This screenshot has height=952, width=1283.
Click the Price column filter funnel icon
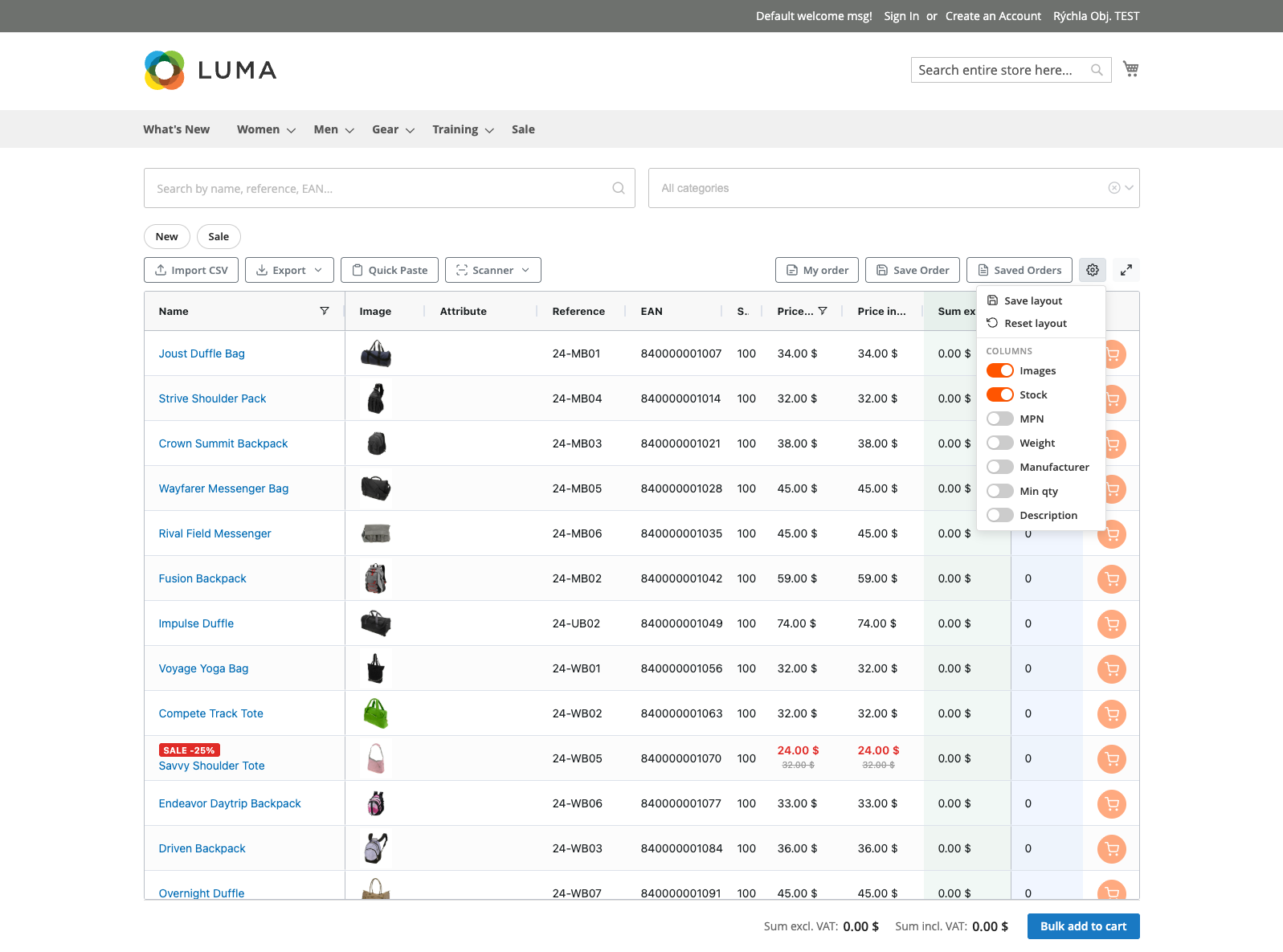[x=823, y=311]
